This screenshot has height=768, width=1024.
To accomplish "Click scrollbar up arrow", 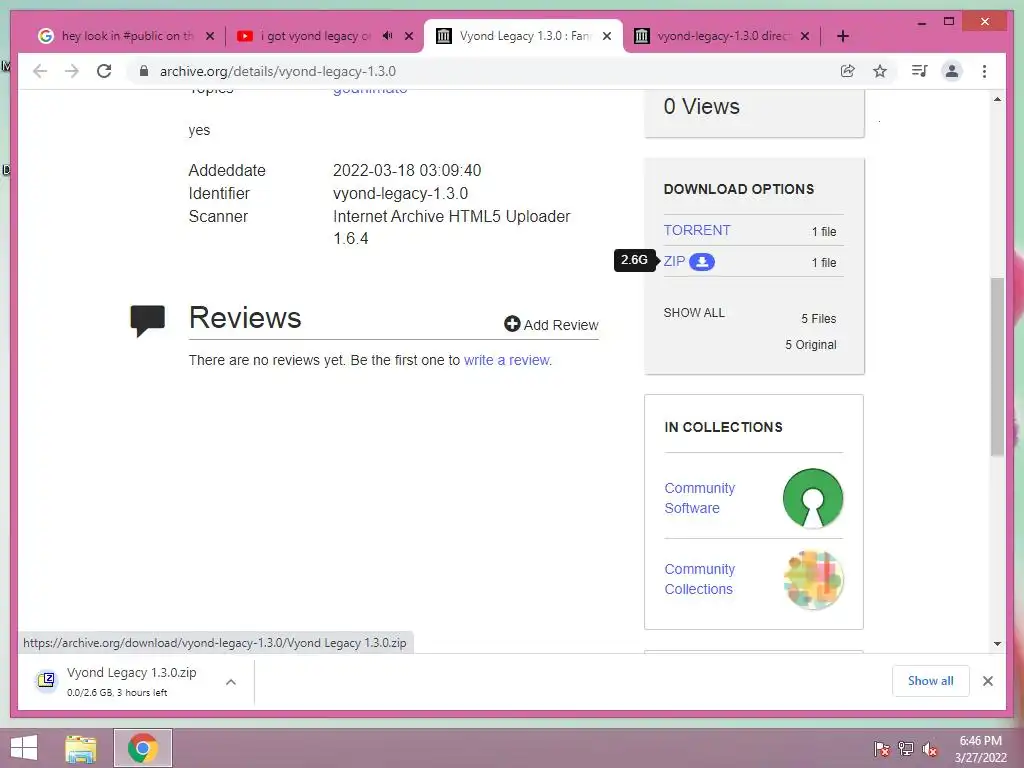I will [x=997, y=99].
